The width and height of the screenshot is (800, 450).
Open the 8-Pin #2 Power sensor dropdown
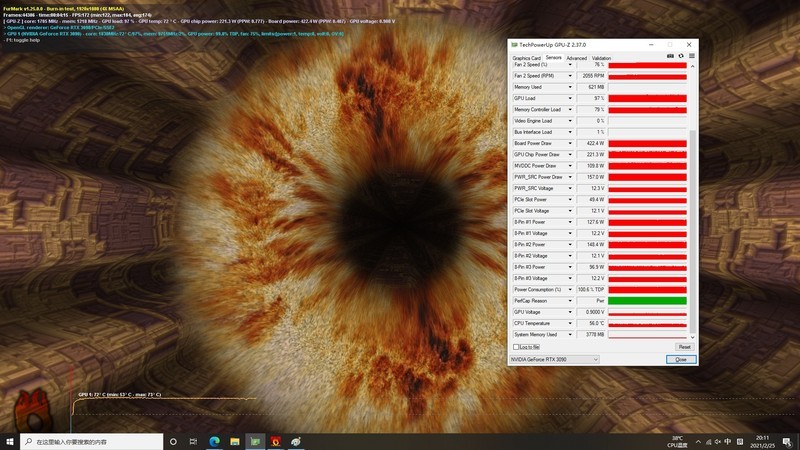point(570,245)
